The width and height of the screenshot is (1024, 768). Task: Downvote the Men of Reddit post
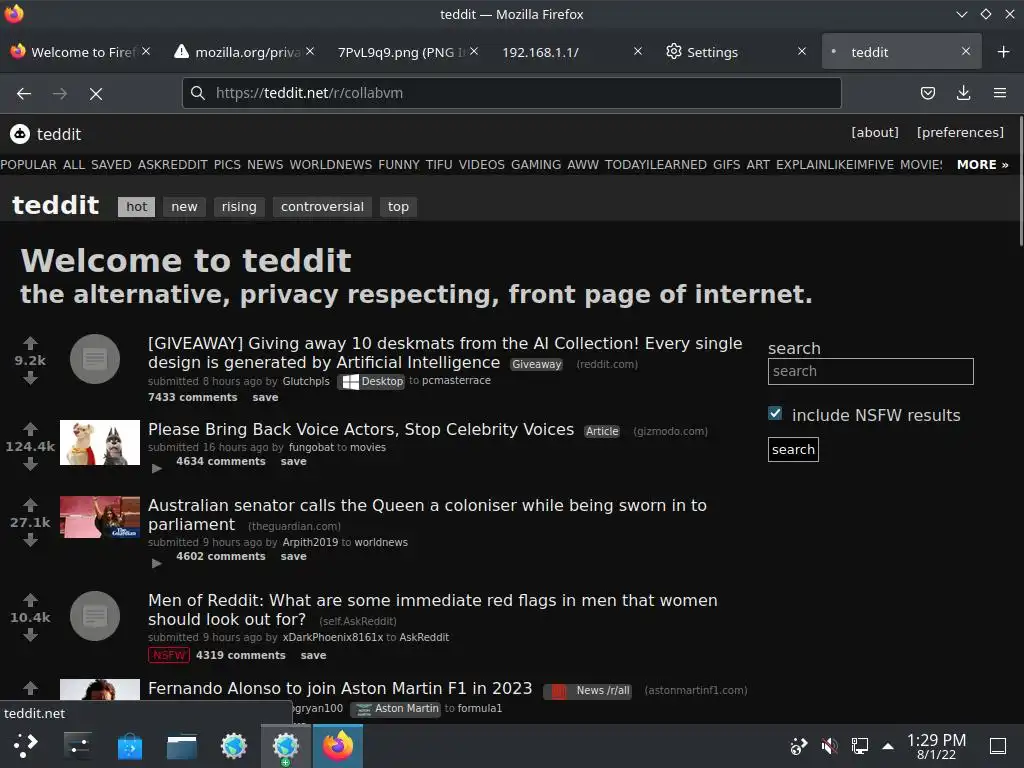30,635
